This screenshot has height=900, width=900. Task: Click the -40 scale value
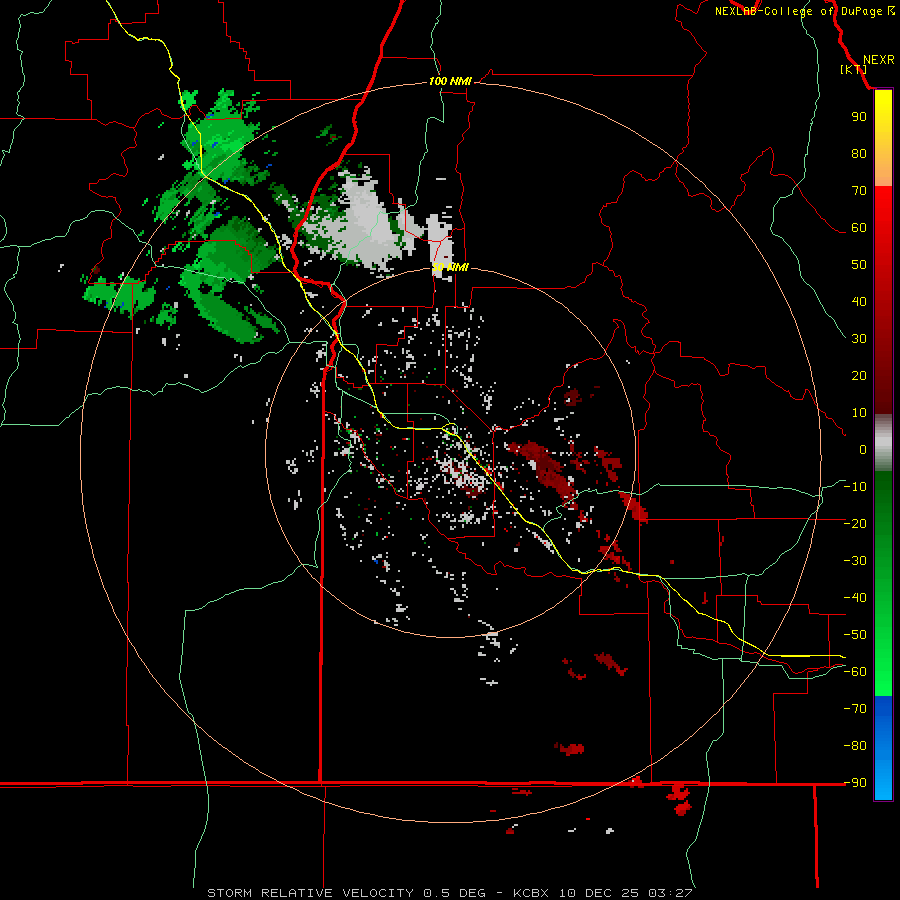point(855,598)
